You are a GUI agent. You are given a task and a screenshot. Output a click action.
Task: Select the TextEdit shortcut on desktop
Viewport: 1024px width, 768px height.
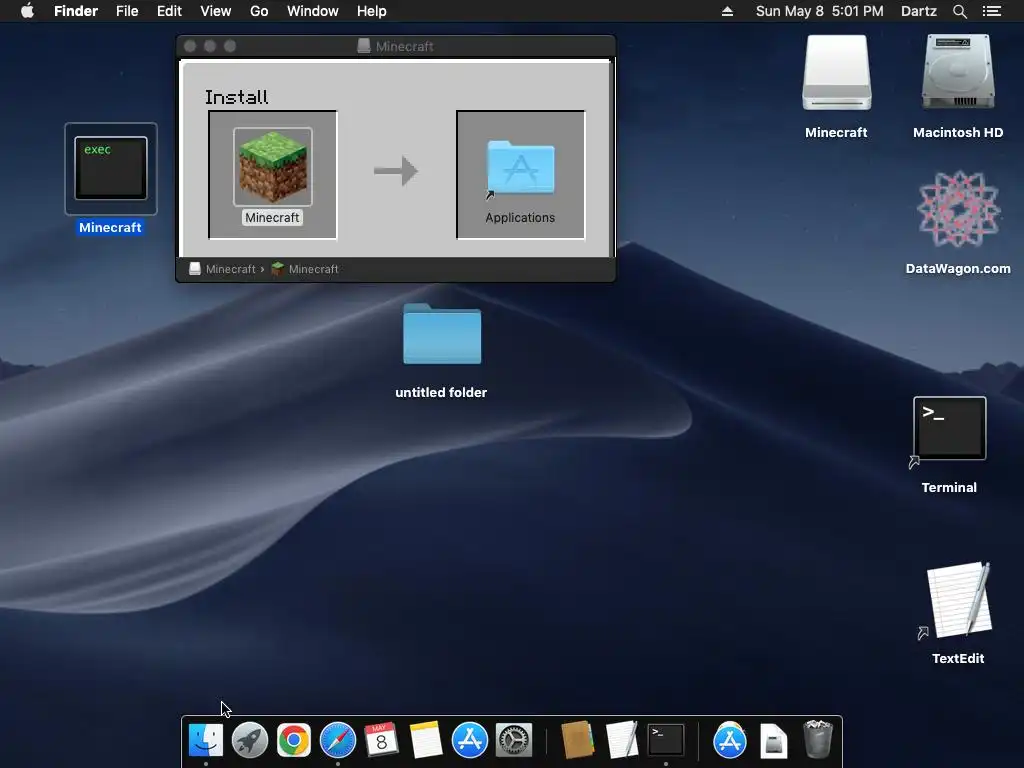click(x=959, y=600)
